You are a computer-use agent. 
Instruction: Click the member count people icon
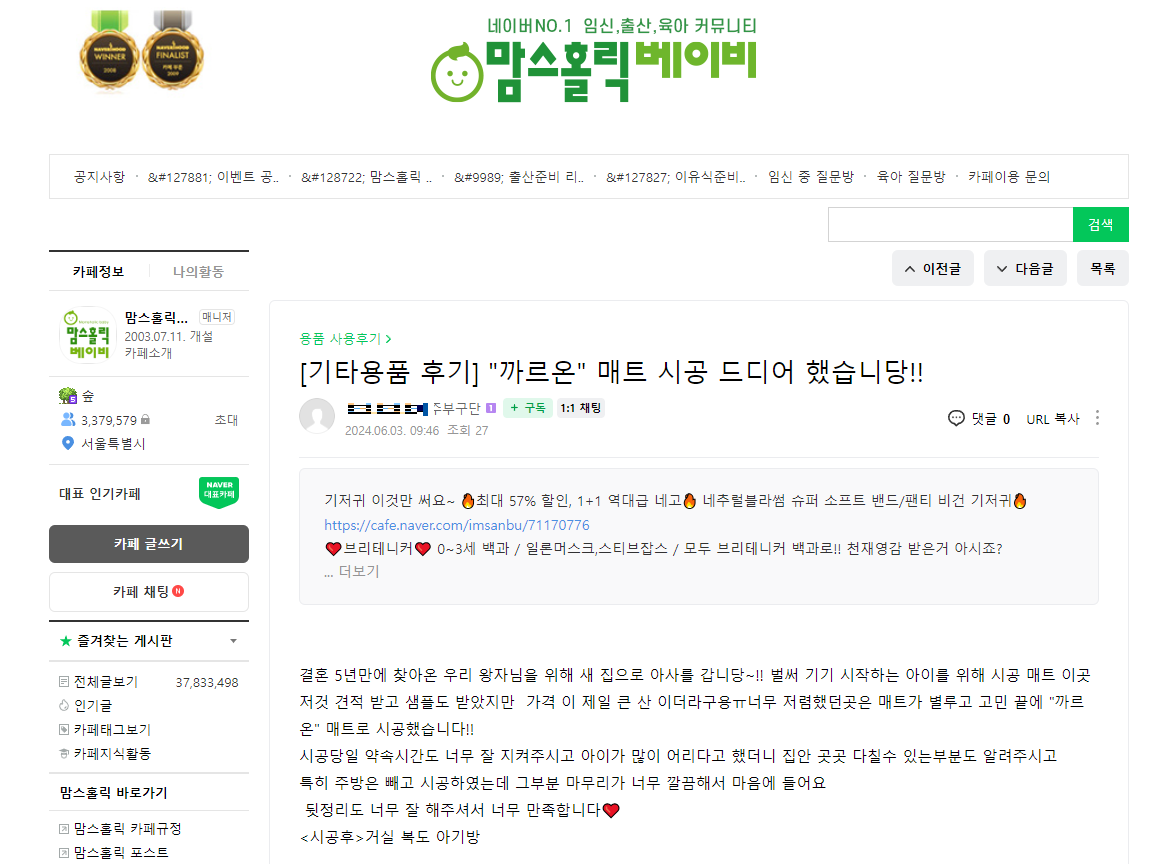(x=68, y=420)
